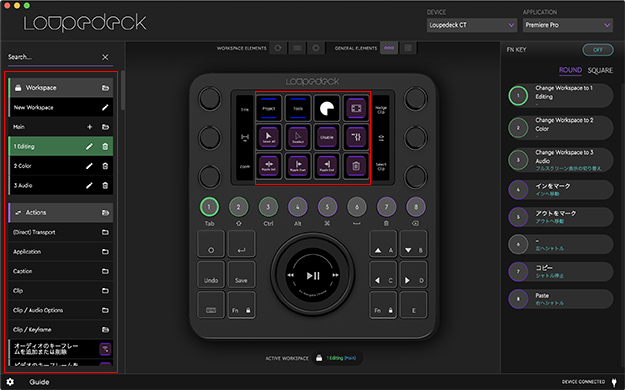
Task: Click round button 4 labeled Alt
Action: click(297, 207)
